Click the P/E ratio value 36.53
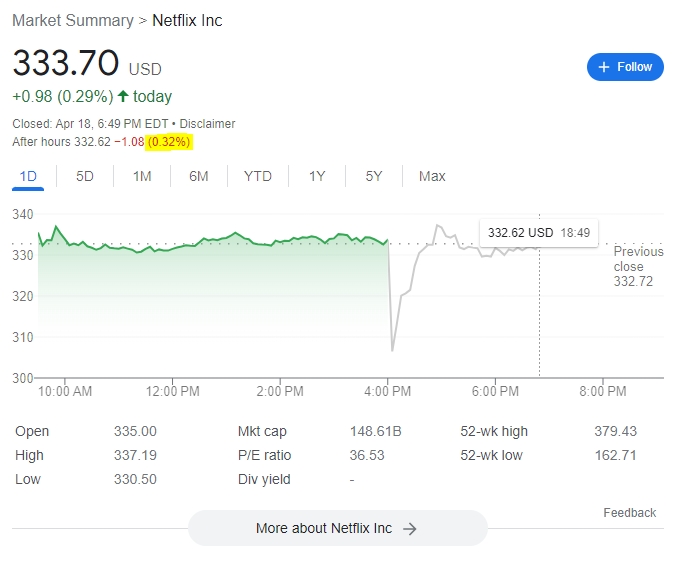This screenshot has width=699, height=561. click(367, 456)
